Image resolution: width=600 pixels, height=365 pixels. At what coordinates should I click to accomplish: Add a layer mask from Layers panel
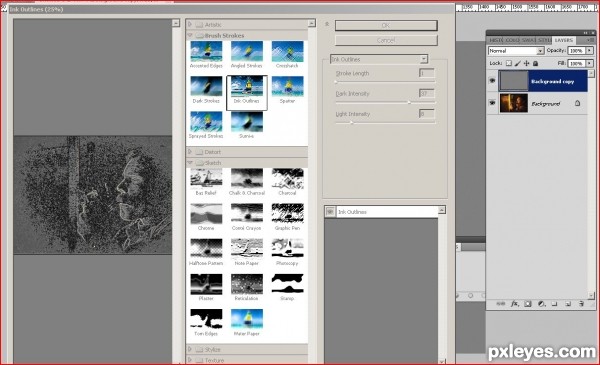(x=528, y=304)
